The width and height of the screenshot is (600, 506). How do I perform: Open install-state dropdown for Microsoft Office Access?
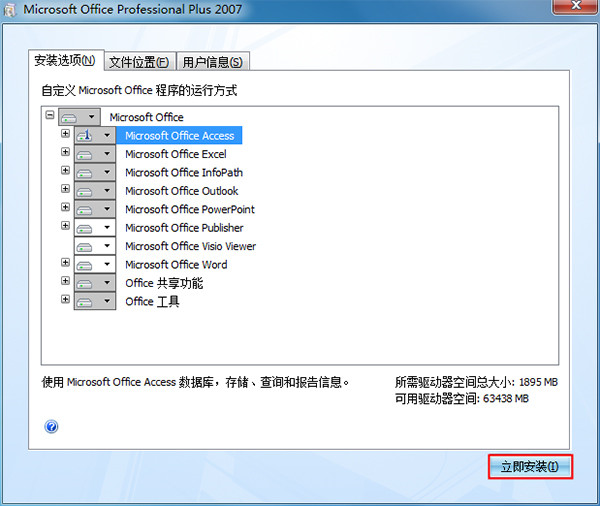coord(95,135)
